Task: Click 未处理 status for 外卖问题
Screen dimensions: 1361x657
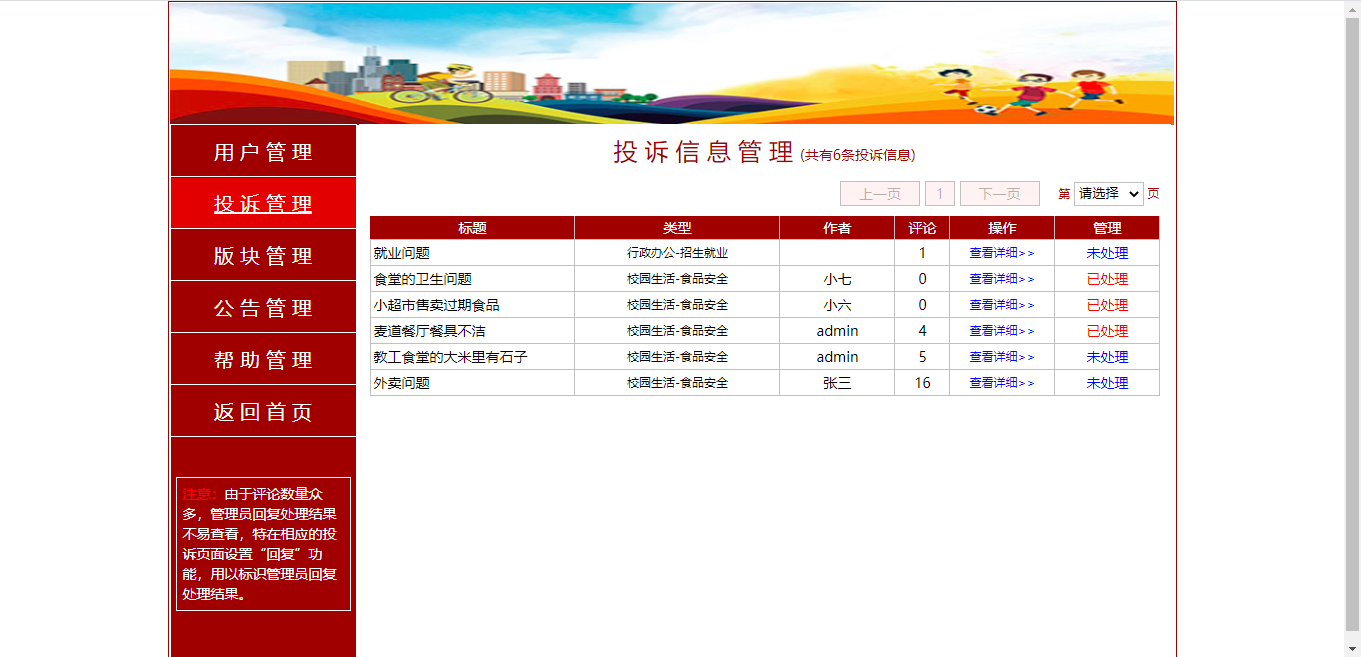Action: (x=1107, y=383)
